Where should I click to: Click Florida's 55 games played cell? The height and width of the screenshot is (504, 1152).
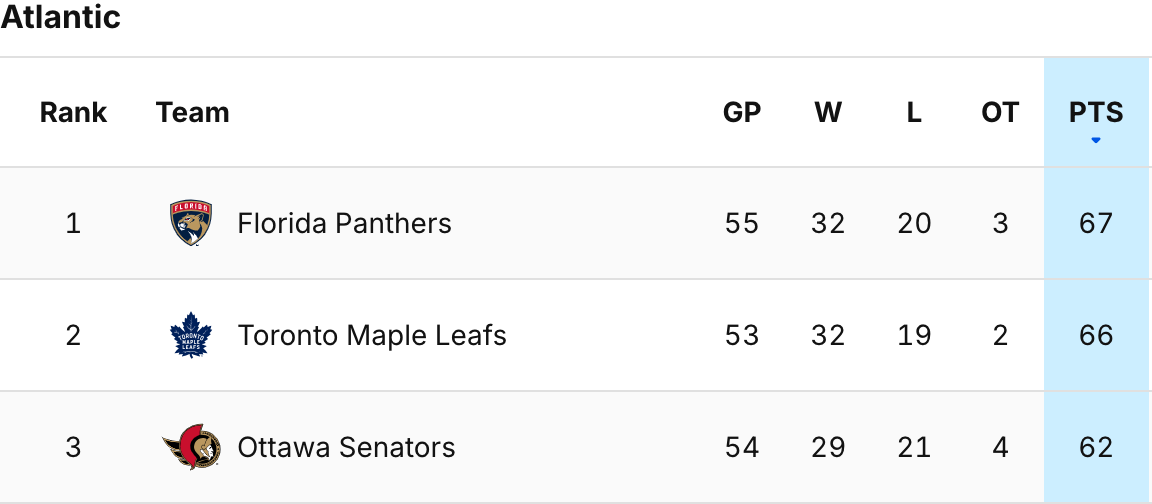point(742,223)
